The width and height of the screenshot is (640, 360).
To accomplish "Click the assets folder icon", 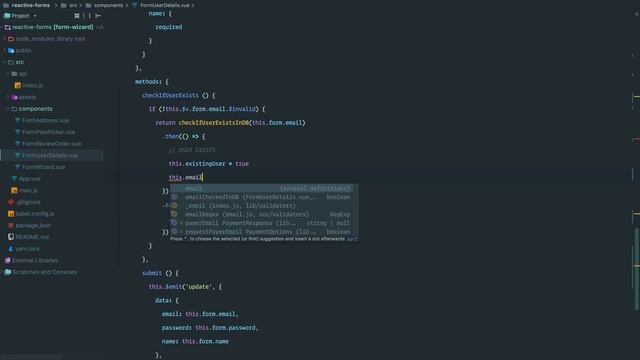I will pos(14,97).
